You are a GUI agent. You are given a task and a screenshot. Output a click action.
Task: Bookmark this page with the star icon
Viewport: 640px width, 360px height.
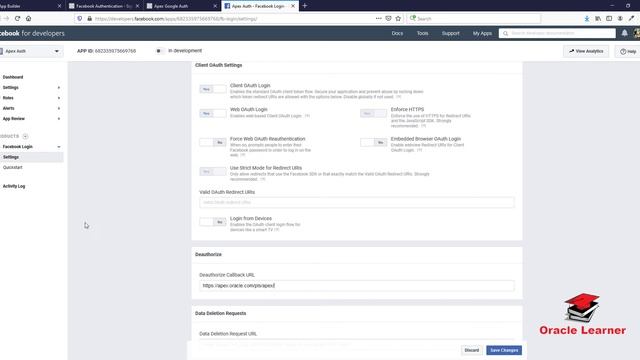click(x=398, y=19)
